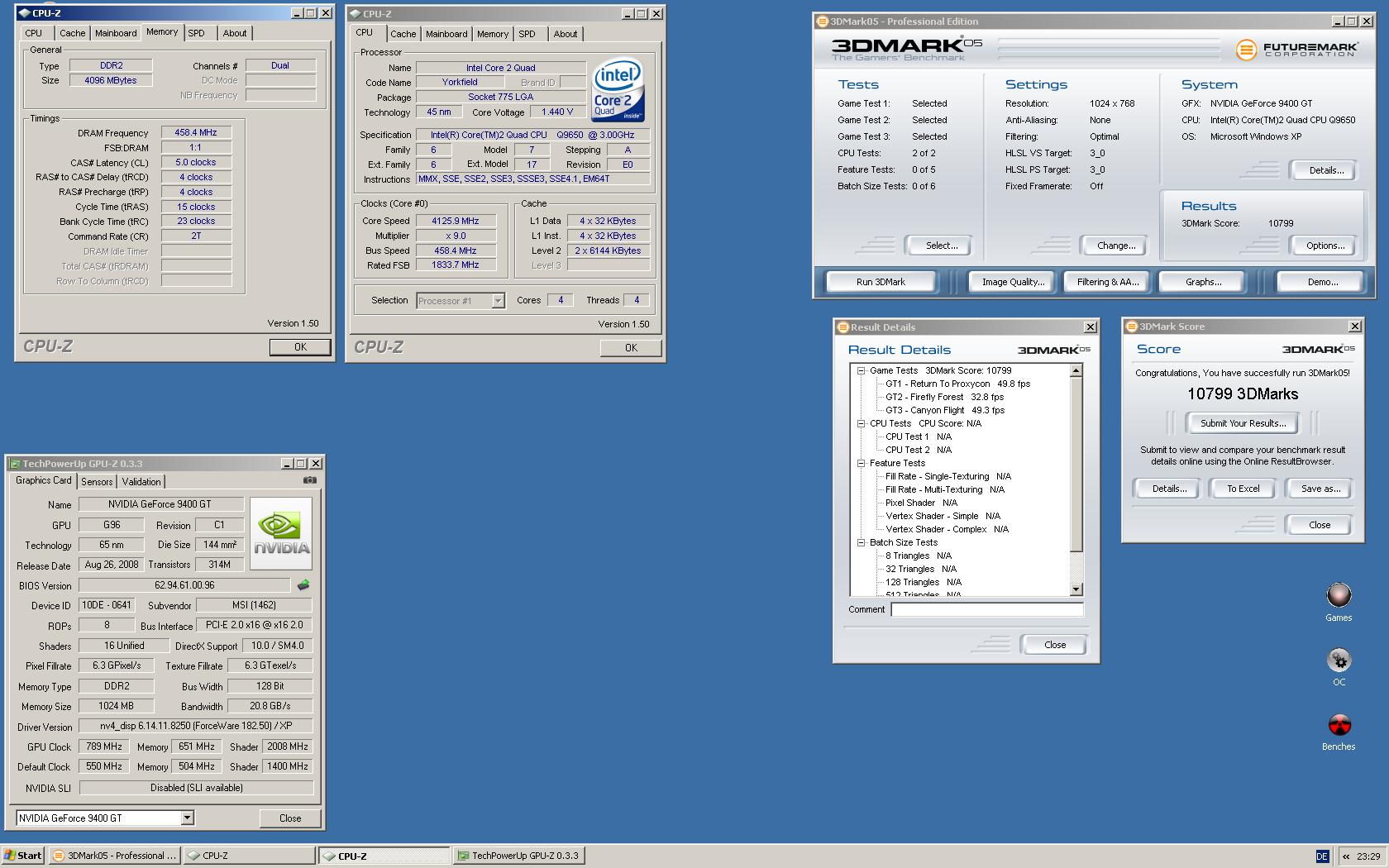Switch to GPU-Z Validation tab
Viewport: 1389px width, 868px height.
click(x=141, y=482)
